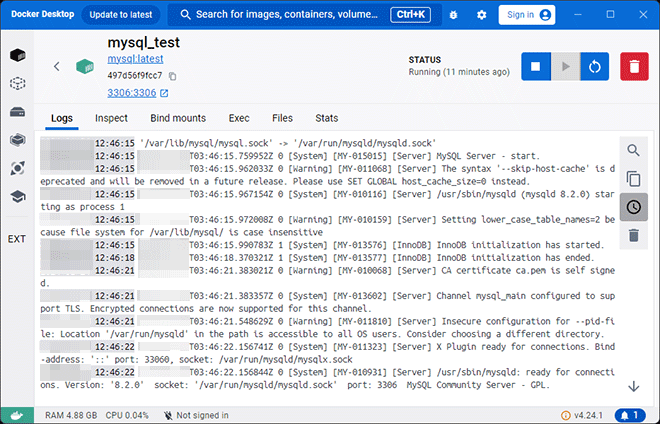This screenshot has height=424, width=660.
Task: Click the mysql_test container cube icon
Action: [x=85, y=67]
